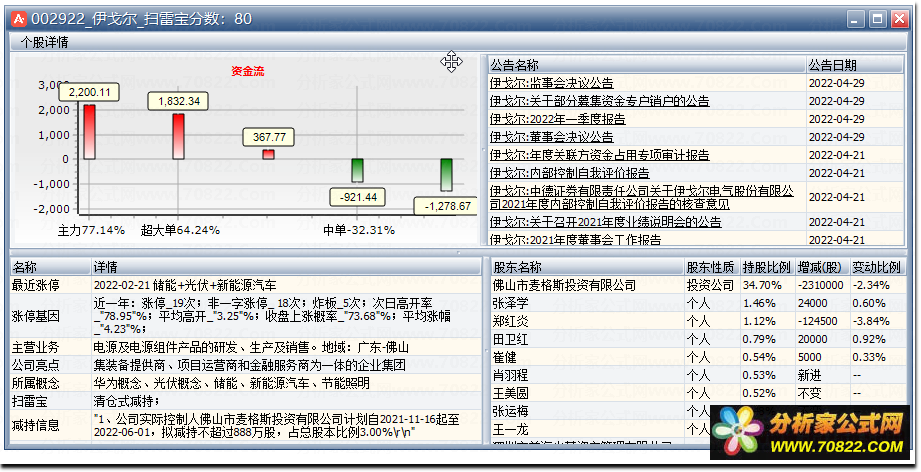Select shareholder row 崔健
The image size is (921, 472).
tap(697, 357)
